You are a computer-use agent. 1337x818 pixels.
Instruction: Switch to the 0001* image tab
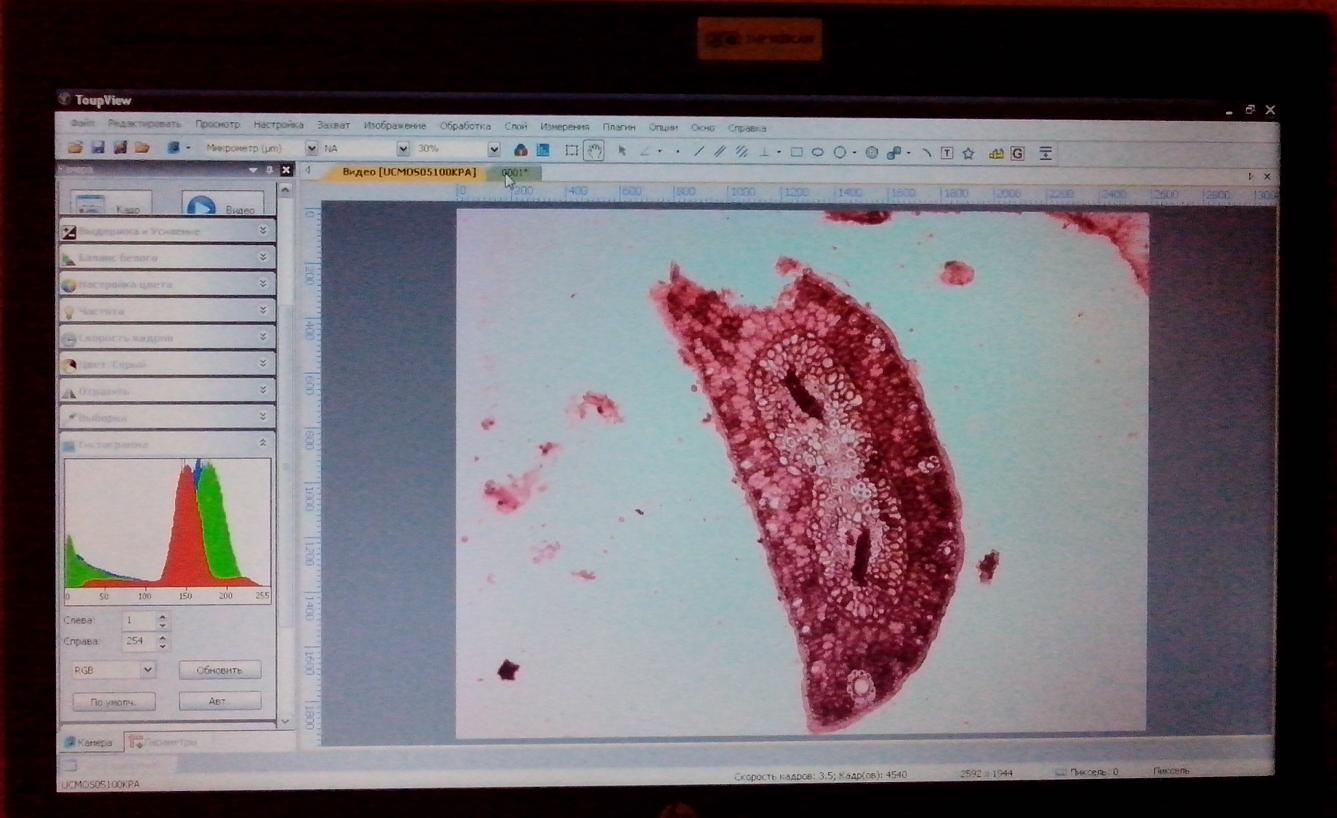point(516,173)
